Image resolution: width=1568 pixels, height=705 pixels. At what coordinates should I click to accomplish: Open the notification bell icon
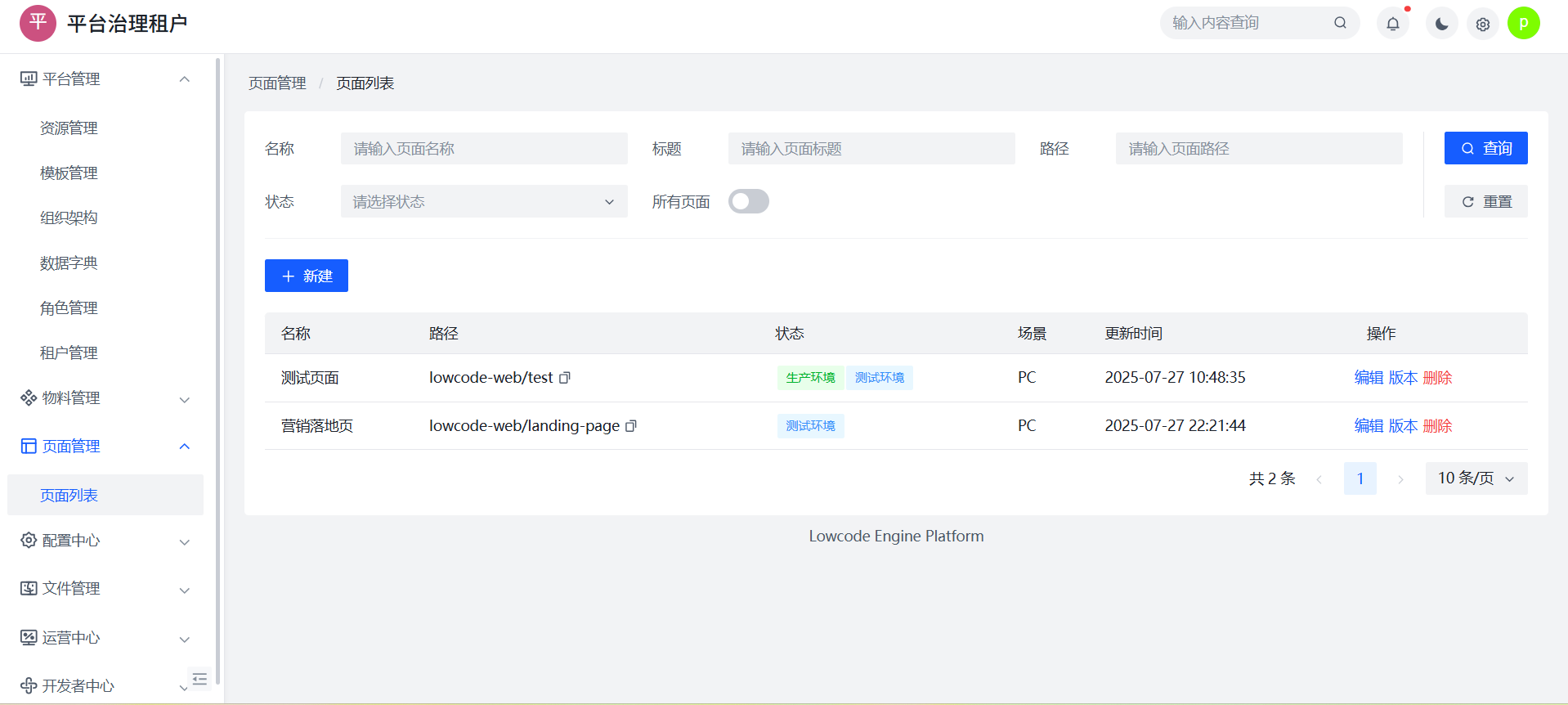tap(1392, 24)
